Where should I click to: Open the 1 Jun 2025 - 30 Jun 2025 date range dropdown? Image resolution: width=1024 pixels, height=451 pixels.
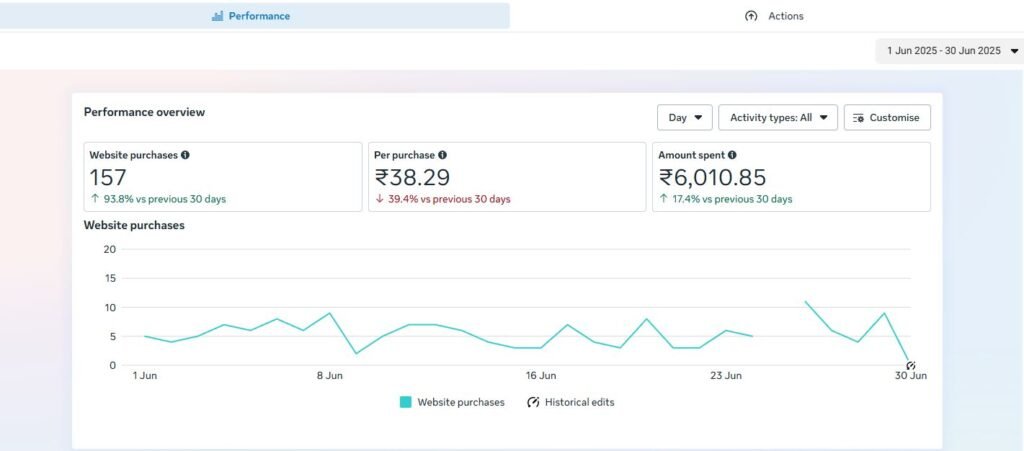point(949,50)
